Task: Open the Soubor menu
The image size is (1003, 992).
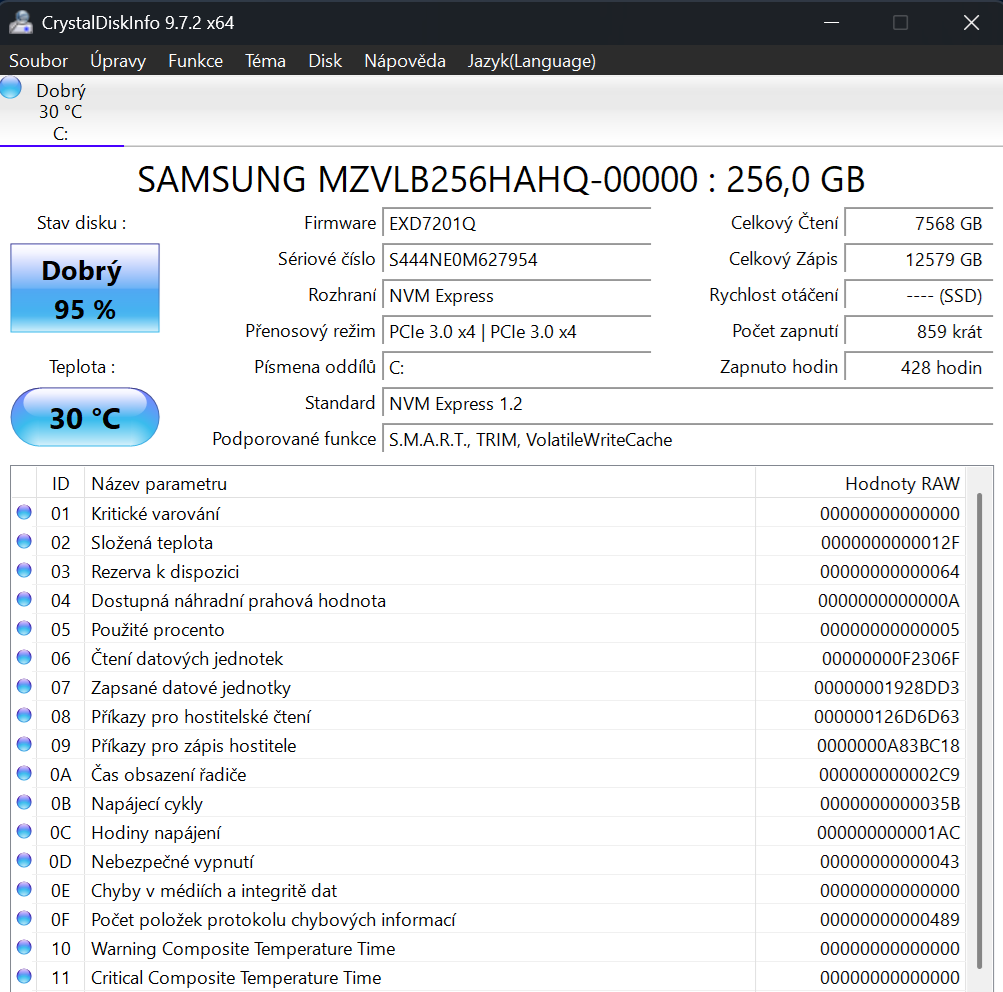Action: click(39, 61)
